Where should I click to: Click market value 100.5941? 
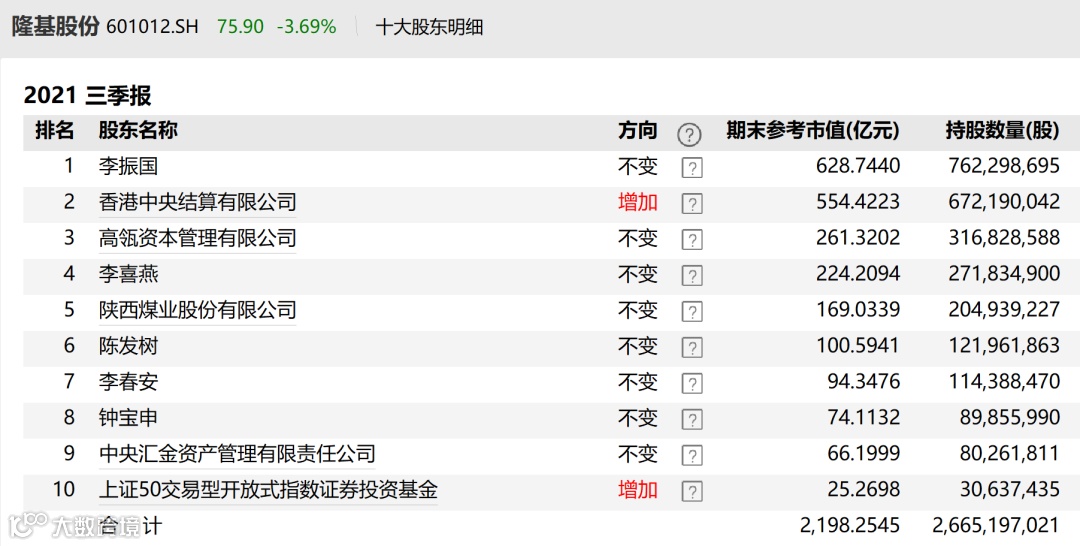click(858, 346)
